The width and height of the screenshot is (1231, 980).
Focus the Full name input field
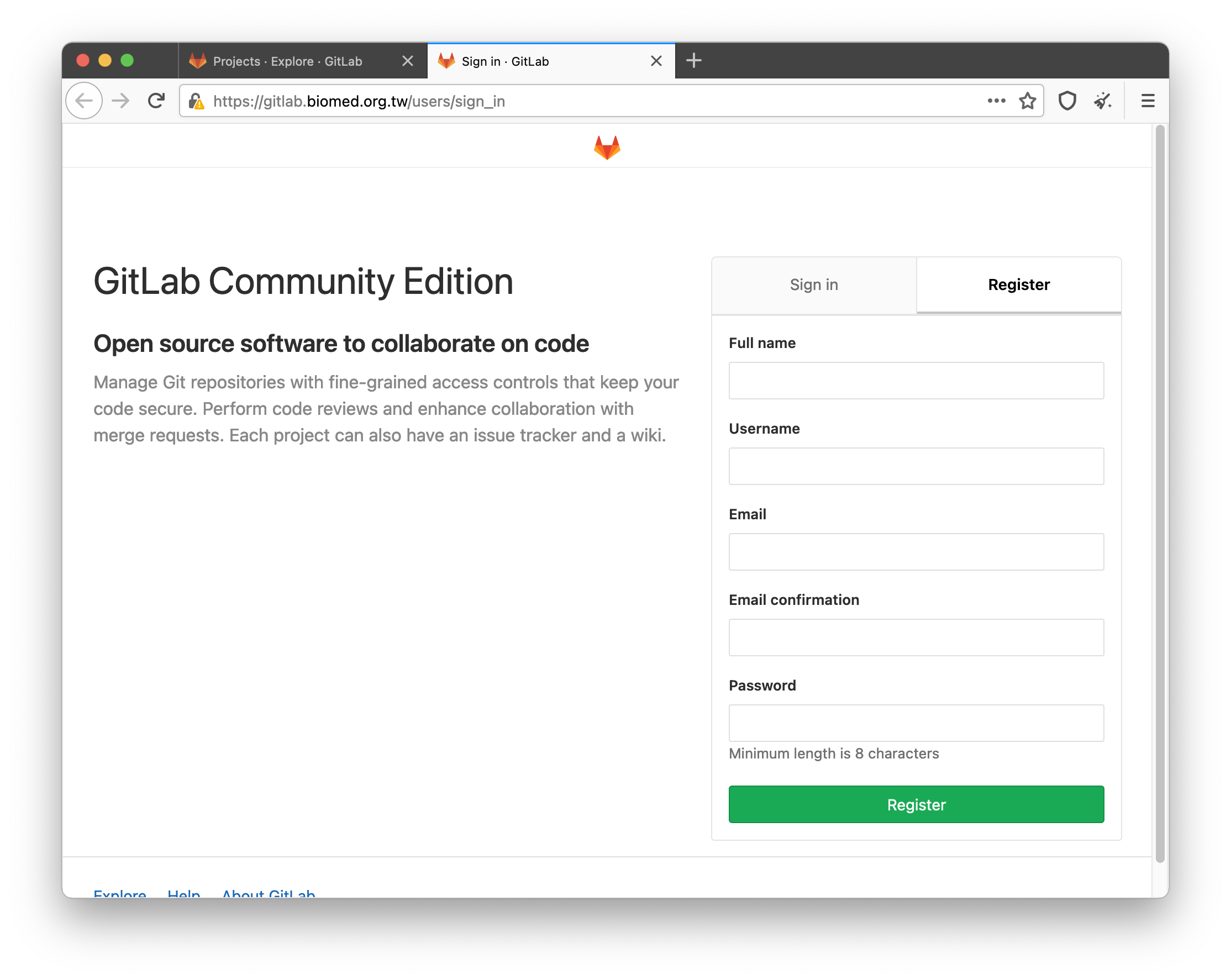tap(916, 380)
